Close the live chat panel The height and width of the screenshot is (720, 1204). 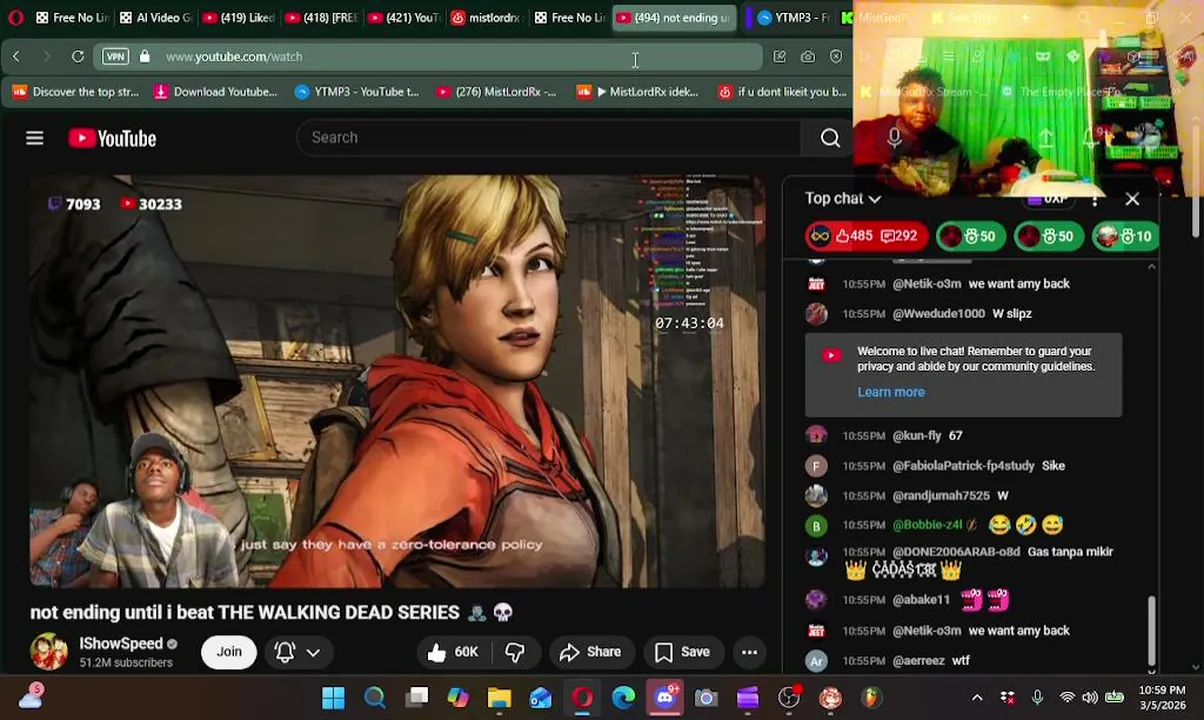pyautogui.click(x=1132, y=199)
